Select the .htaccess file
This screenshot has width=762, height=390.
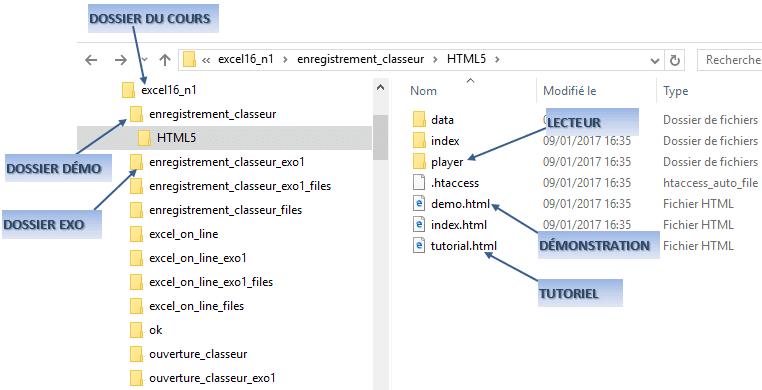pos(455,183)
